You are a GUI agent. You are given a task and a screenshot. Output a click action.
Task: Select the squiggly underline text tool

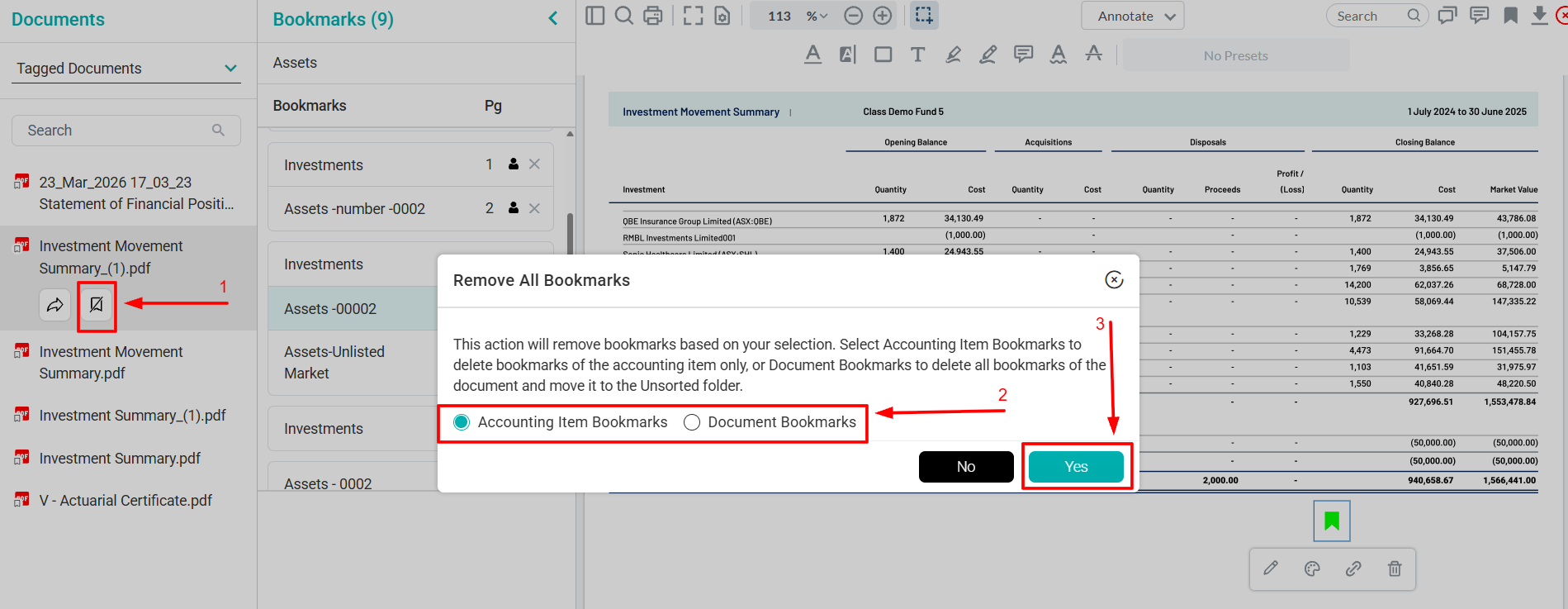[1058, 55]
